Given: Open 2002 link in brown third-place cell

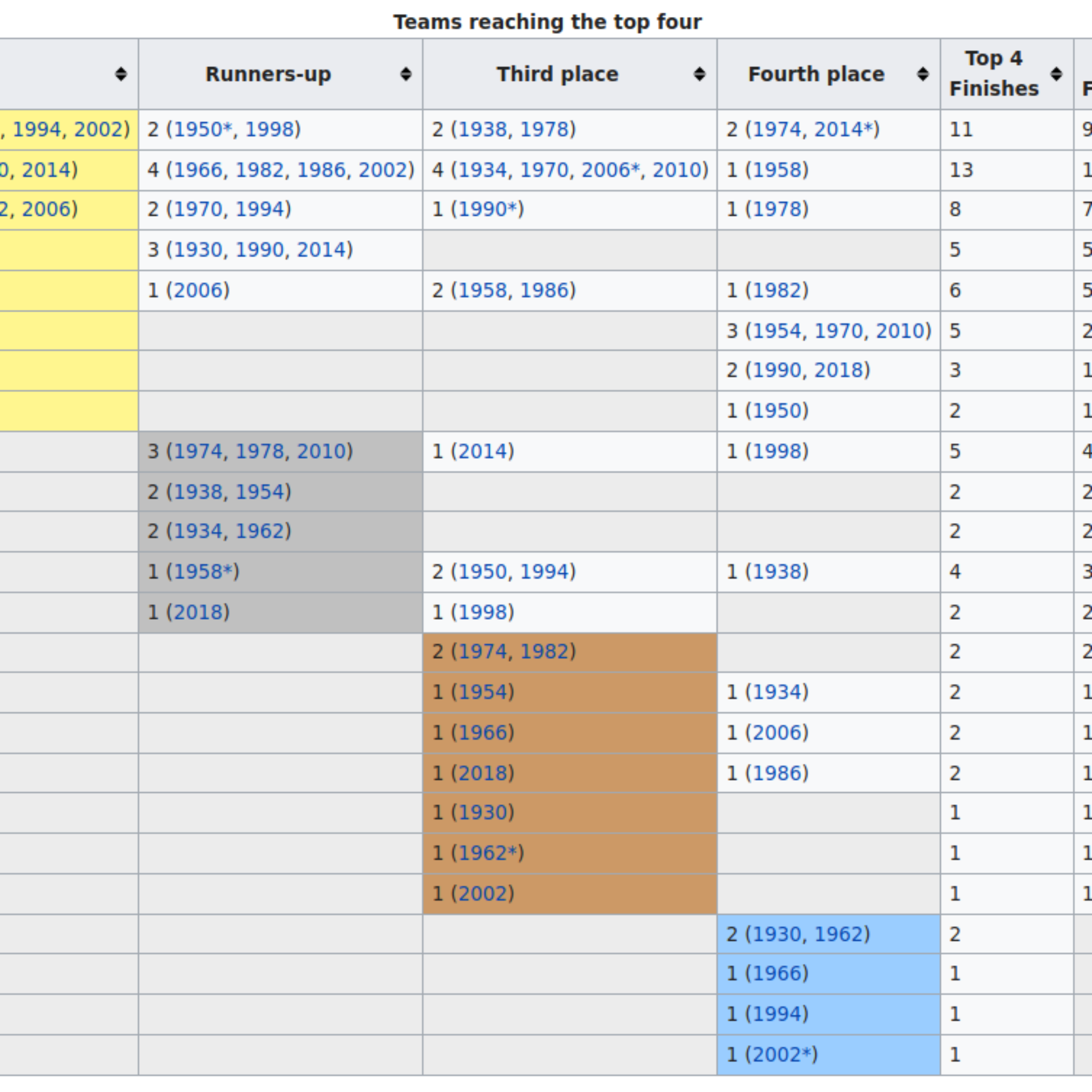Looking at the screenshot, I should coord(483,894).
